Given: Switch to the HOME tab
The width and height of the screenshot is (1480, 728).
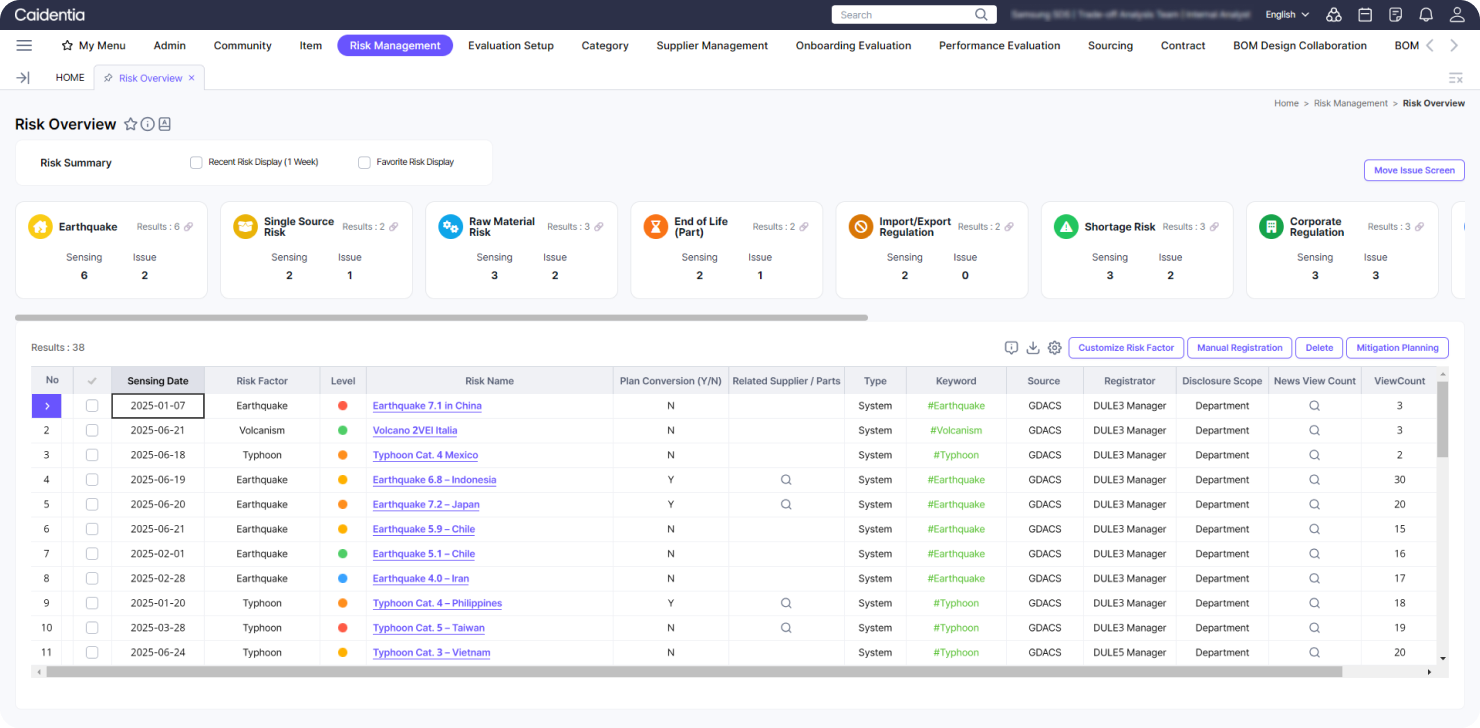Looking at the screenshot, I should tap(70, 77).
